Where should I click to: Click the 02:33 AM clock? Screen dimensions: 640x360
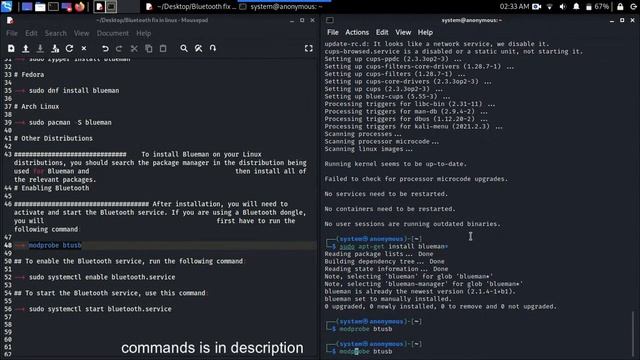pyautogui.click(x=514, y=7)
